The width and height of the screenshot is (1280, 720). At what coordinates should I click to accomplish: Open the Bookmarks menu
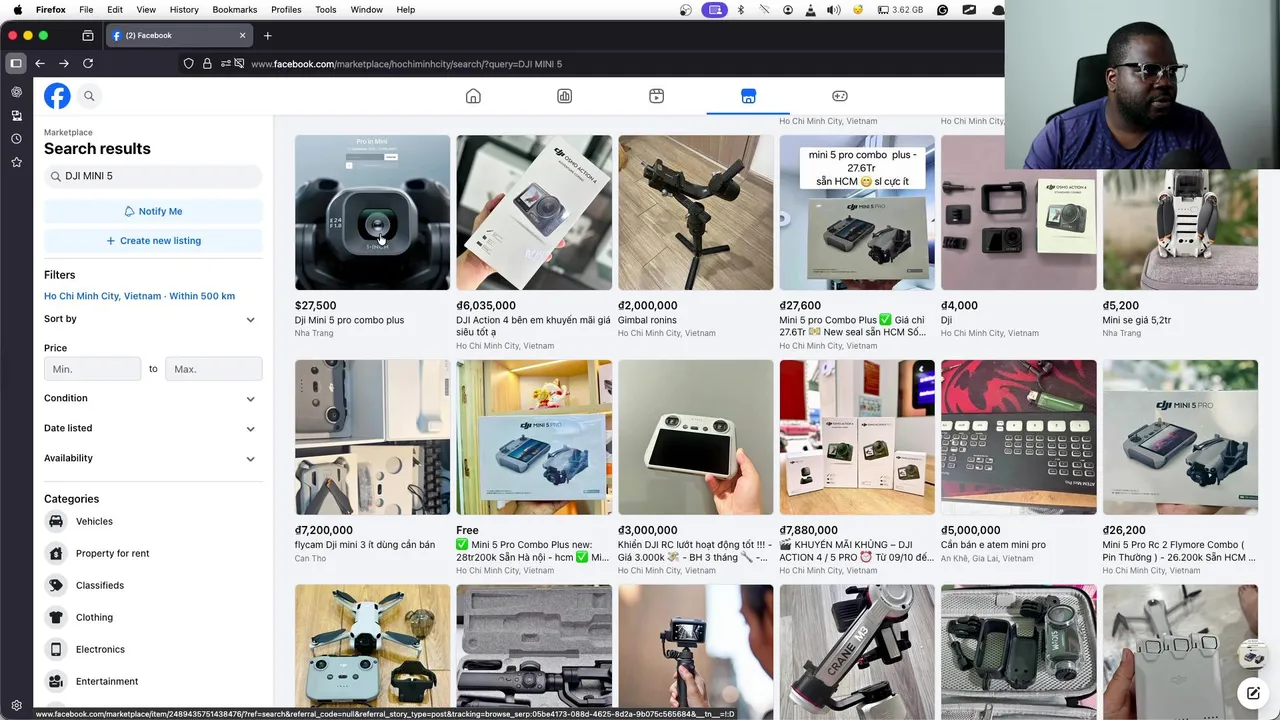[235, 9]
